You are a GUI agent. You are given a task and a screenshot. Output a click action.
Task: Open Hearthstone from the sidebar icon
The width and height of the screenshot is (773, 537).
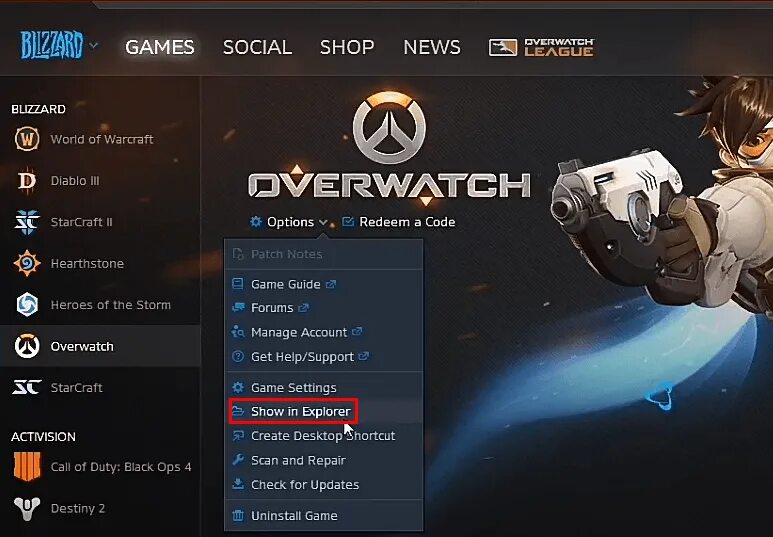(x=27, y=263)
